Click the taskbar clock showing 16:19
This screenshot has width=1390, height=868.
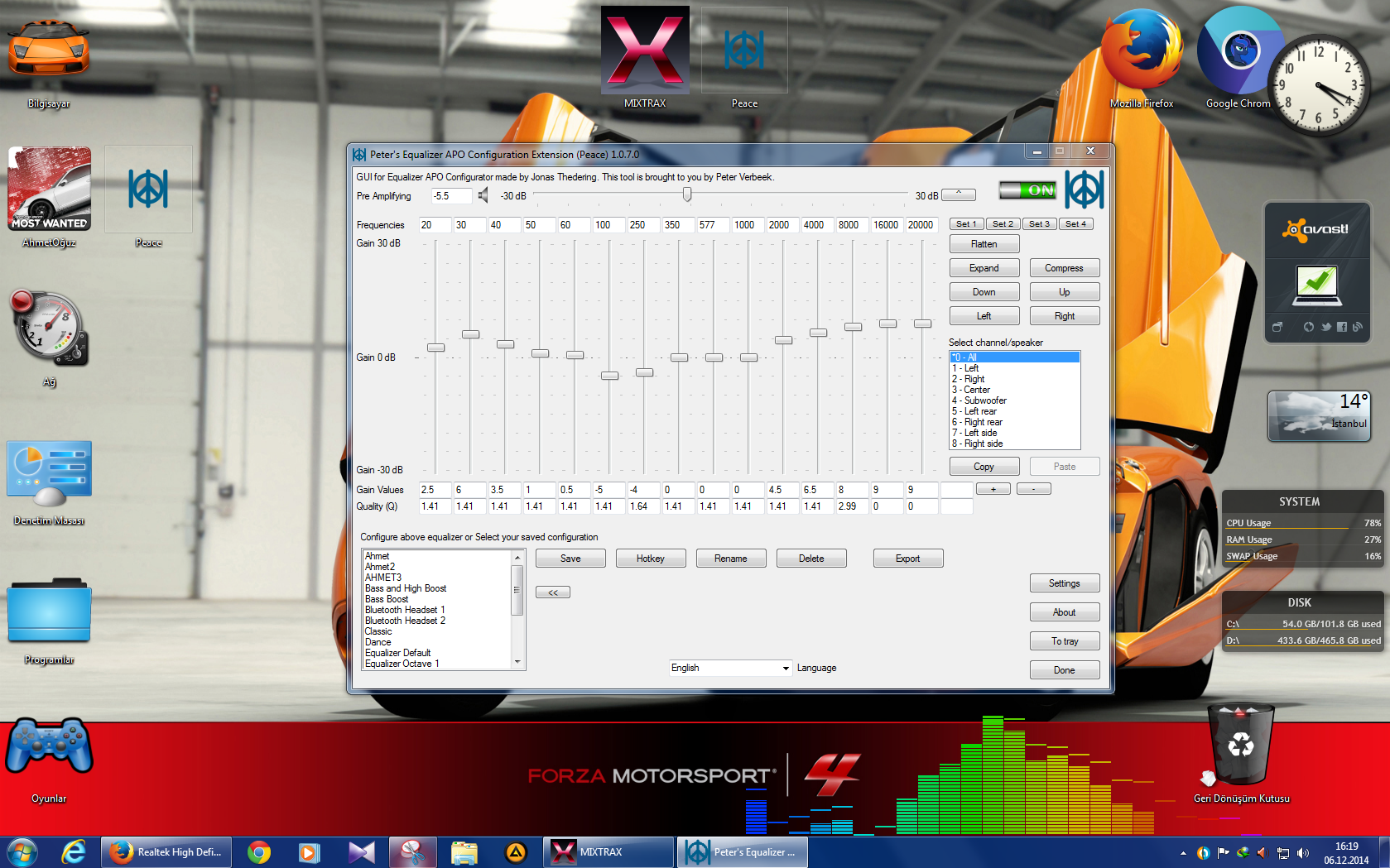pos(1346,853)
